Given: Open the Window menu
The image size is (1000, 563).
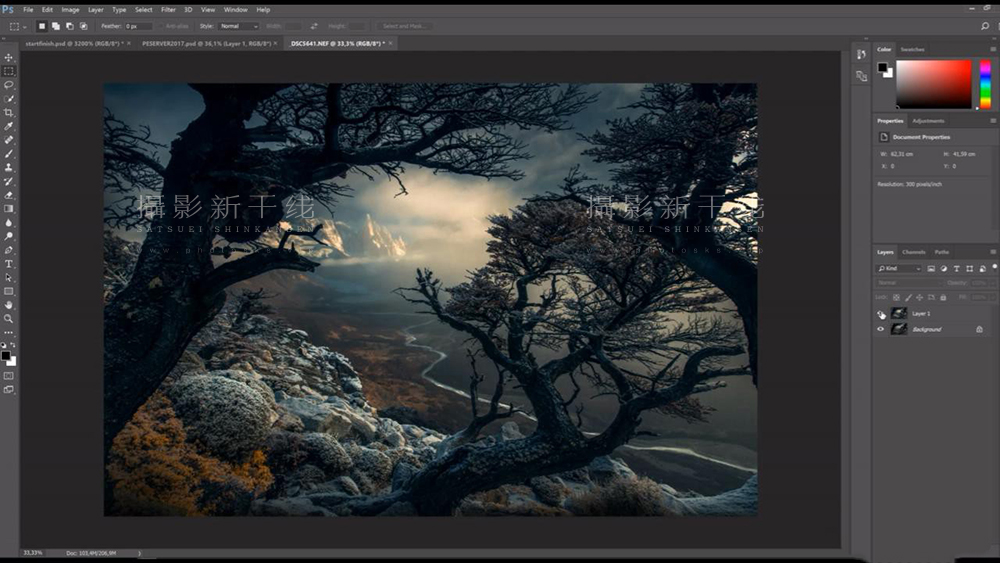Looking at the screenshot, I should [235, 10].
